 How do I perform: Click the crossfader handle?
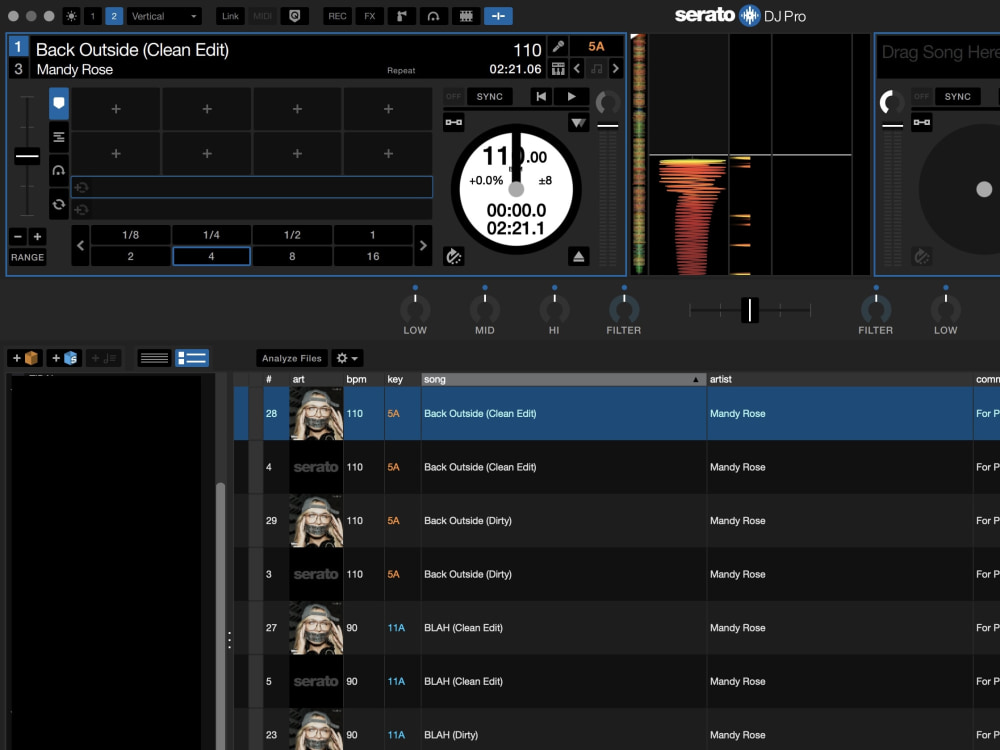(750, 311)
